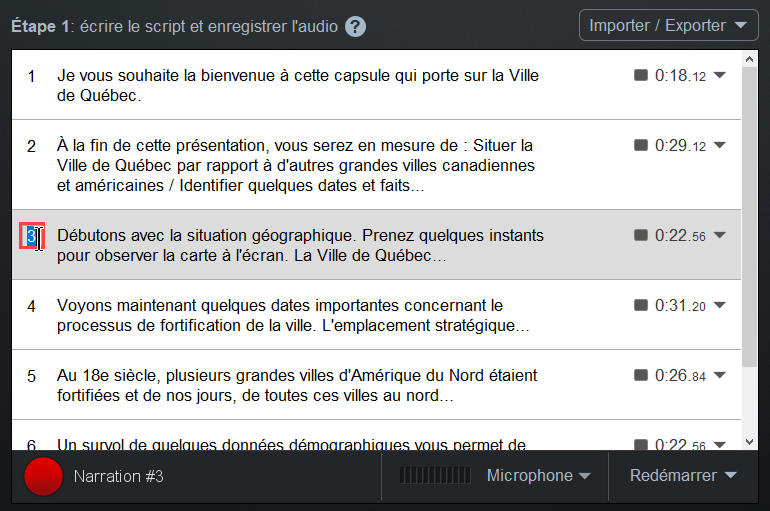Viewport: 770px width, 511px height.
Task: Click audio clip icon for narration 3
Action: (641, 235)
